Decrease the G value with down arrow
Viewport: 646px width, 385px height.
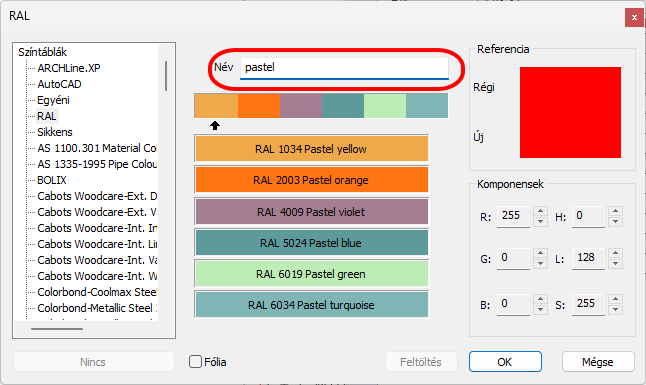coord(540,264)
